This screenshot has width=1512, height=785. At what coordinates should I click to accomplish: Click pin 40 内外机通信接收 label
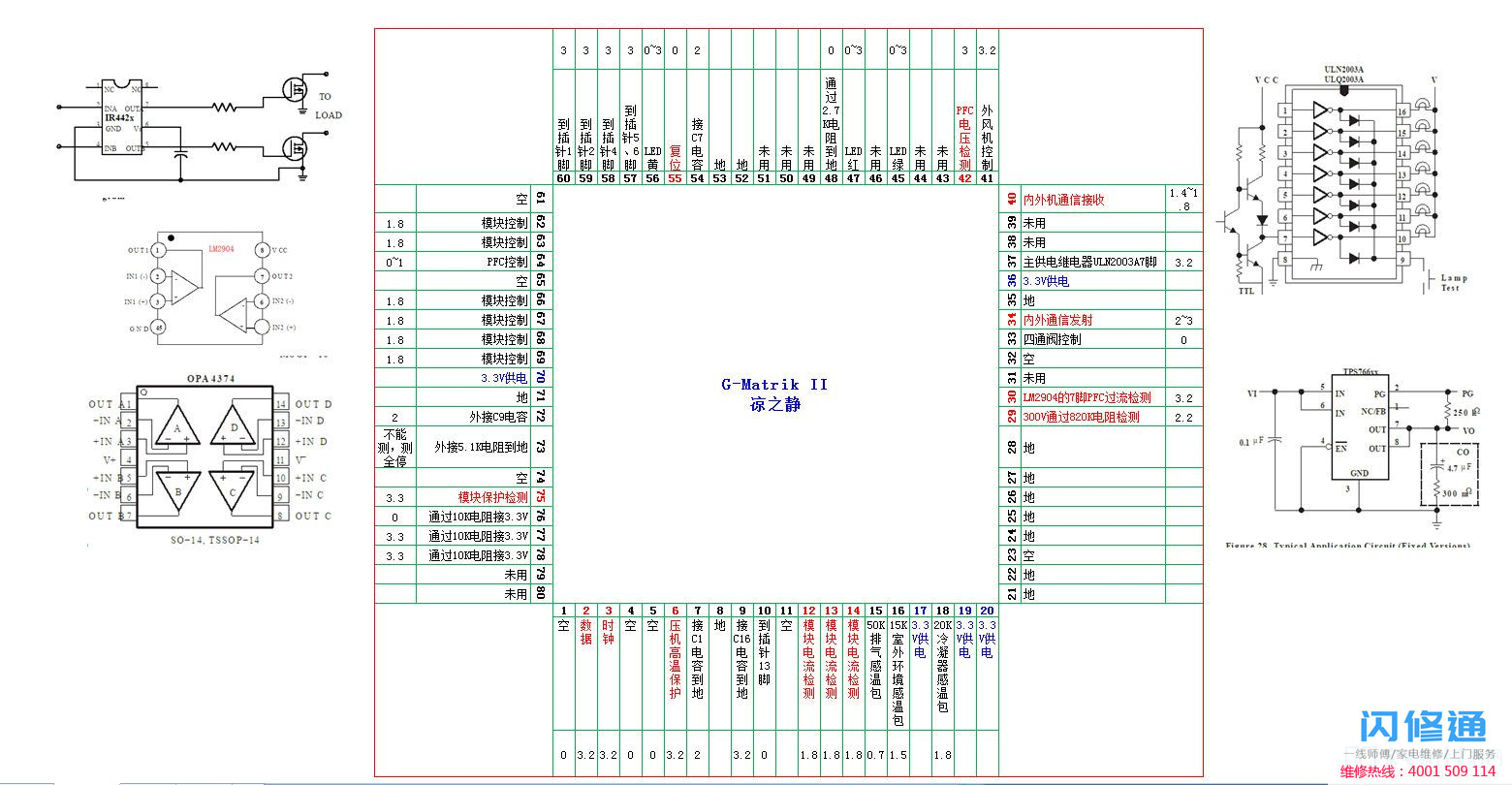tap(1063, 200)
